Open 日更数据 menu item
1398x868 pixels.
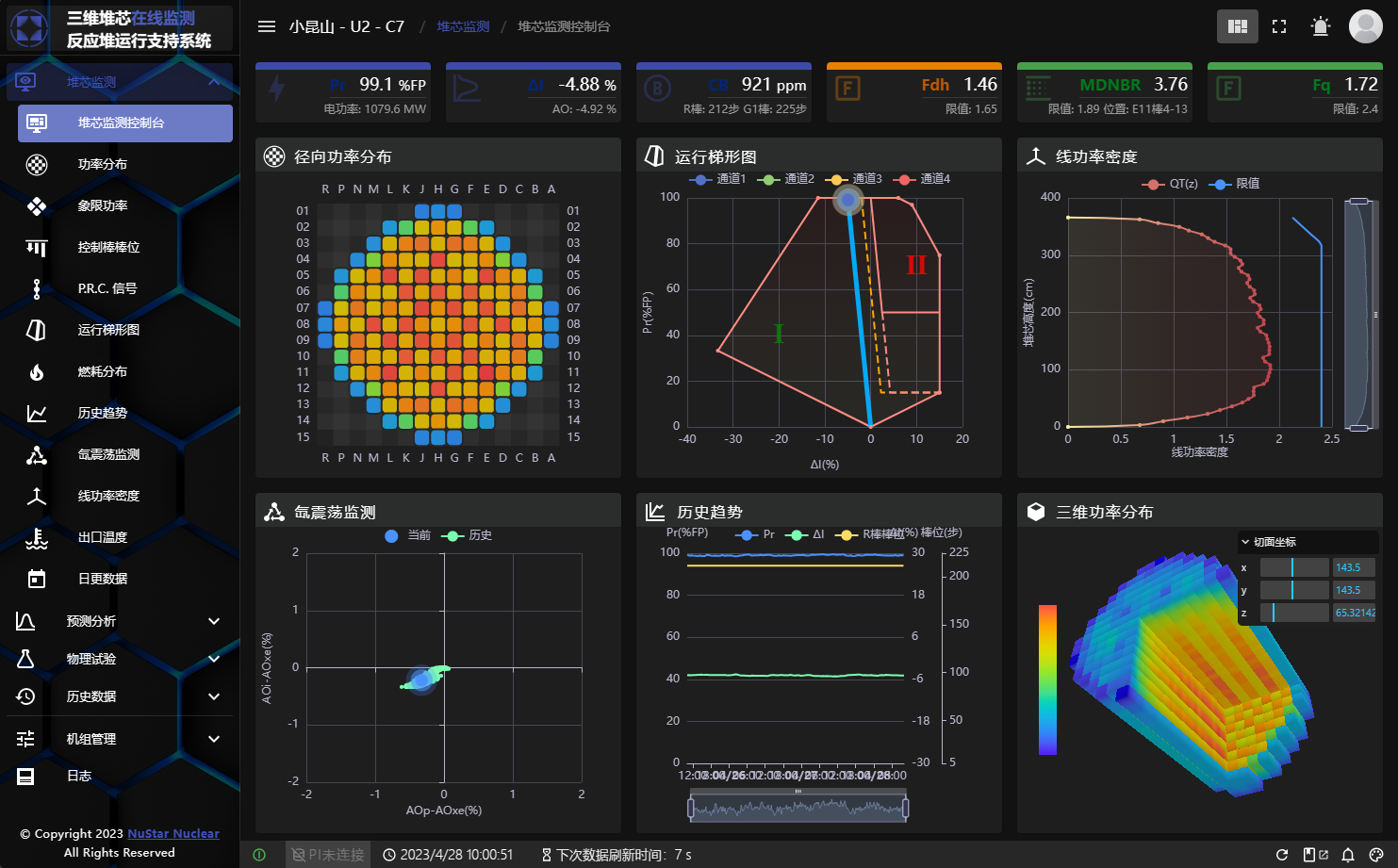(125, 579)
